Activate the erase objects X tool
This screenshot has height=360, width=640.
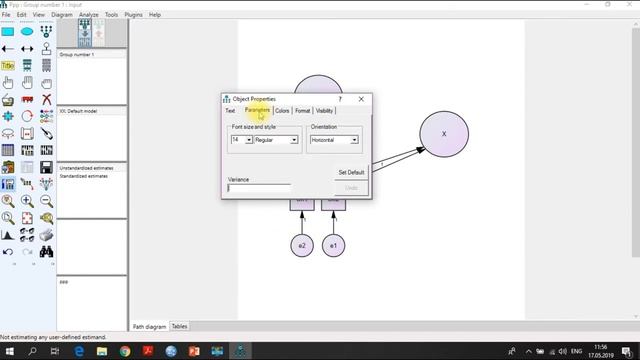(46, 100)
